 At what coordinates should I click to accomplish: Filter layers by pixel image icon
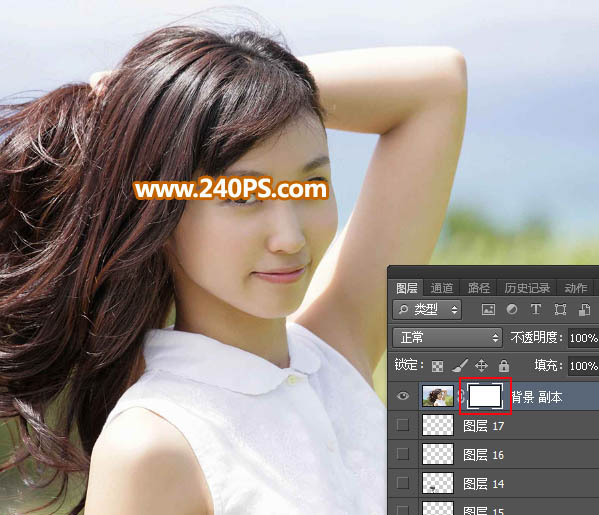click(488, 309)
